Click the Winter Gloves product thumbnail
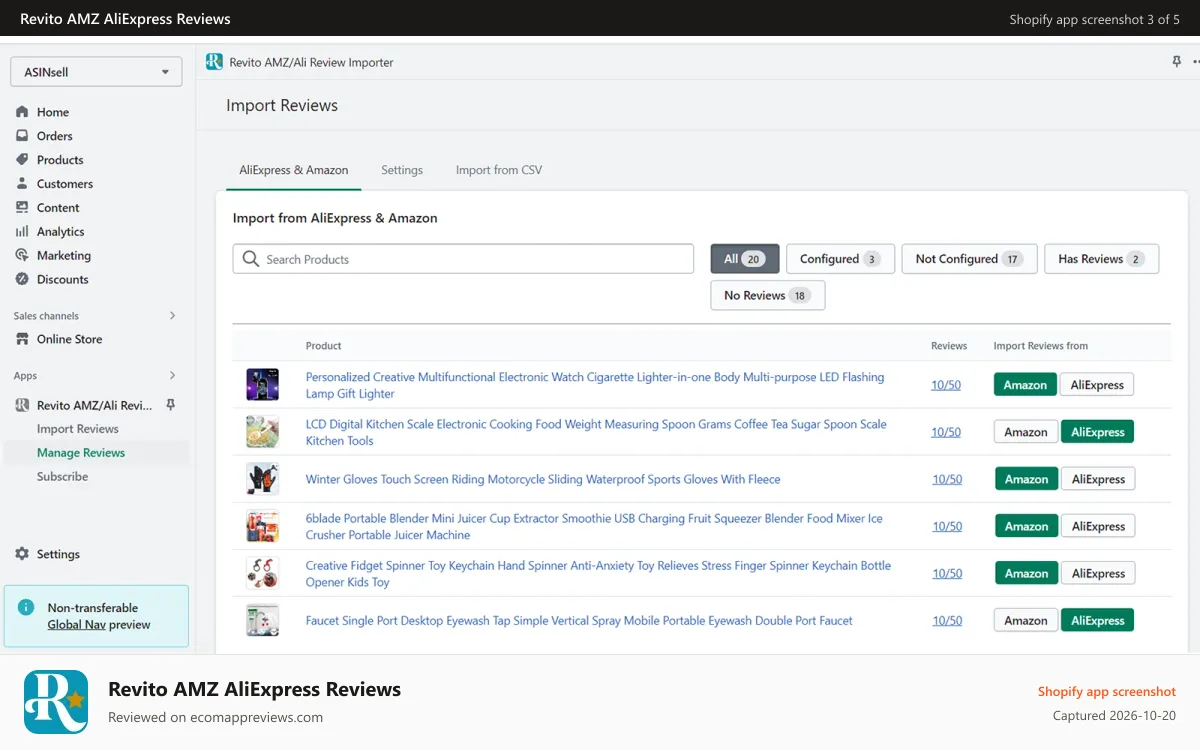 pos(262,479)
